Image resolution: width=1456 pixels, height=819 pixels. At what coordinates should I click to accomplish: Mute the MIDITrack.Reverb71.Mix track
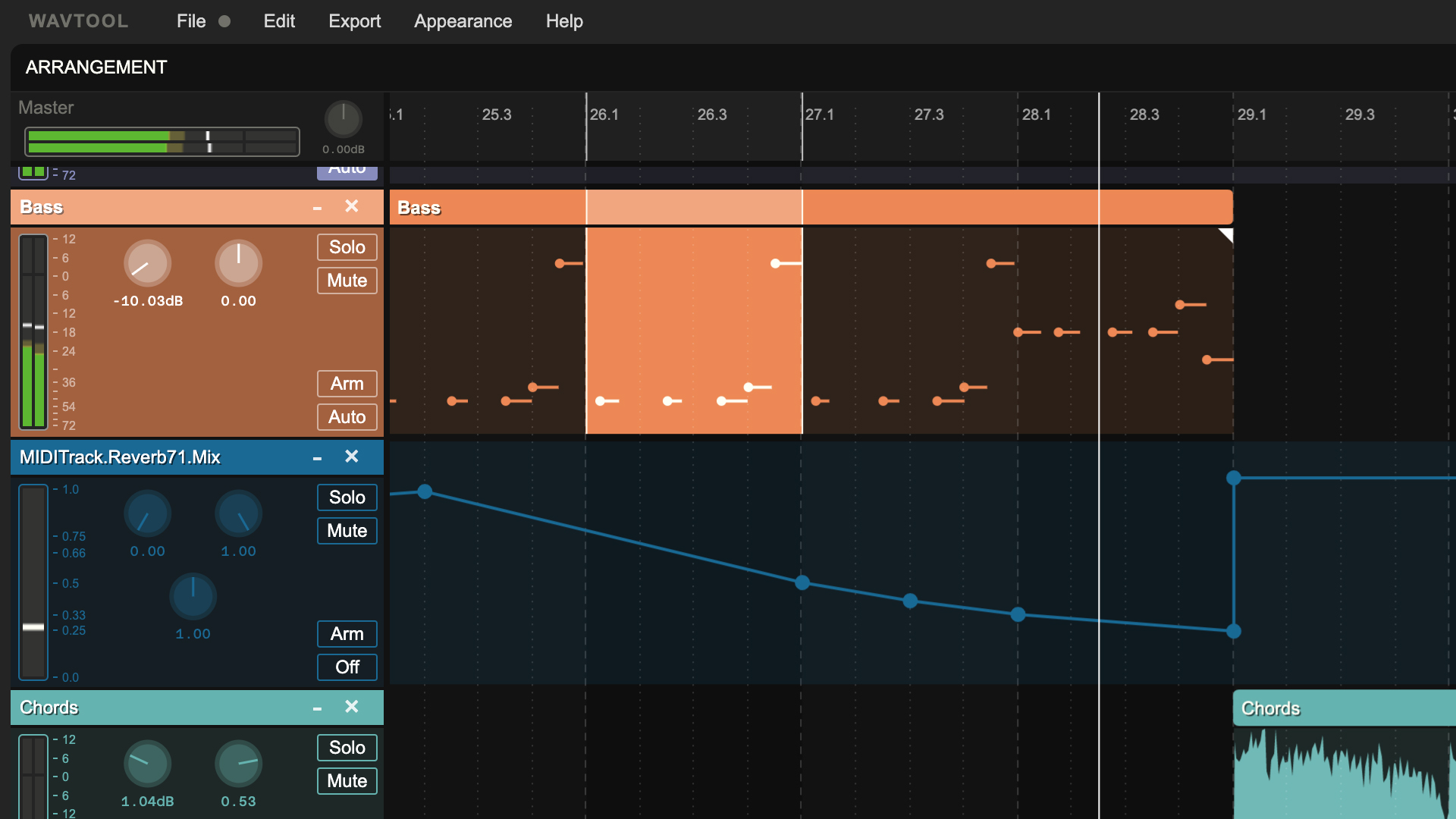click(x=347, y=530)
